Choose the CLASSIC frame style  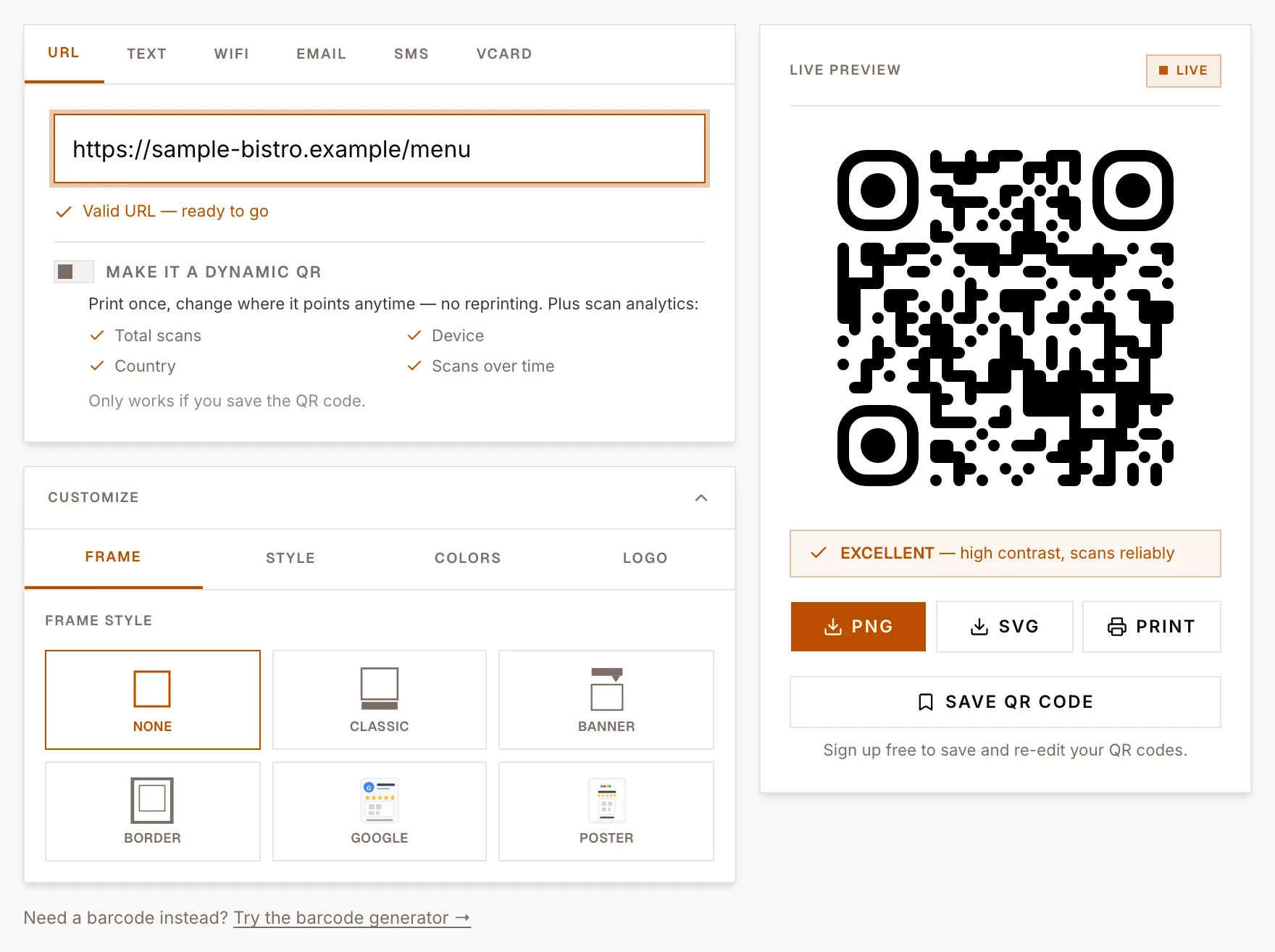coord(379,700)
